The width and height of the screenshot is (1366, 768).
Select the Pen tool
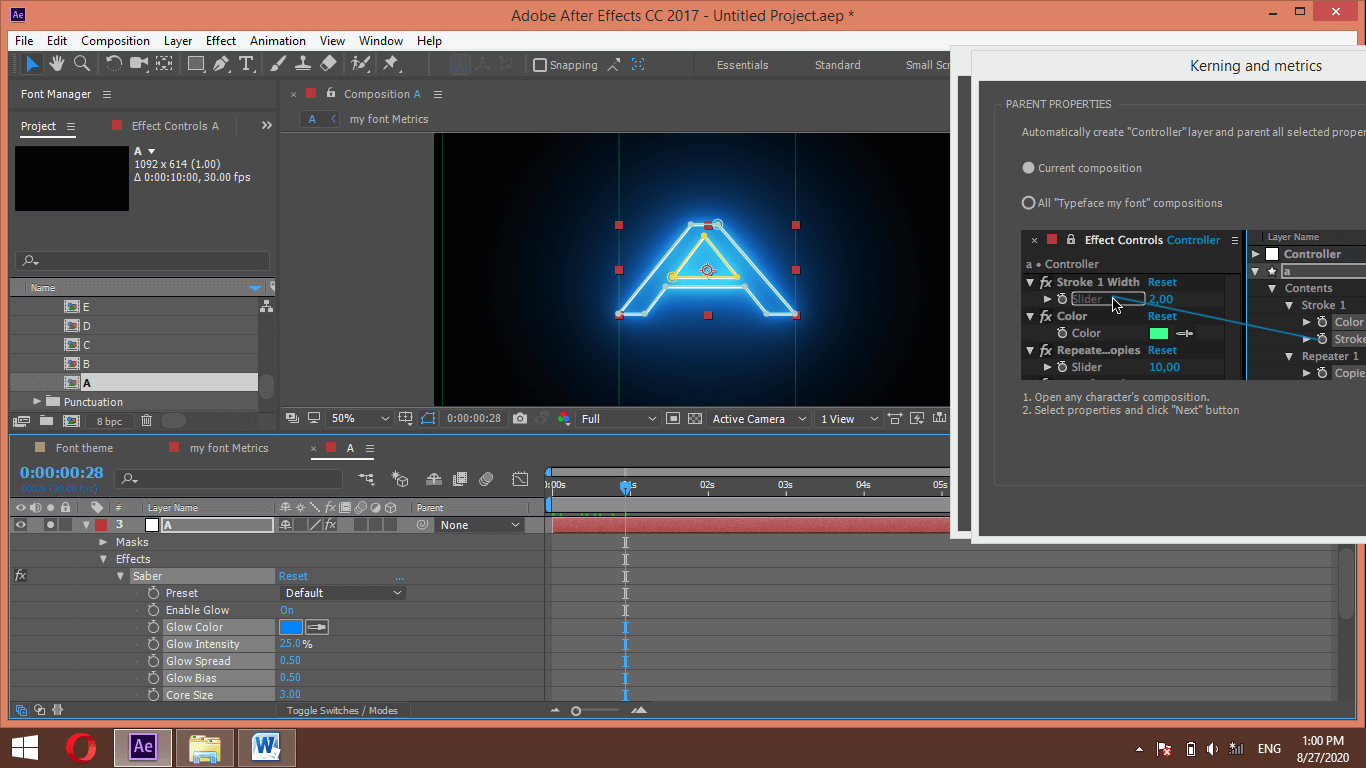click(222, 64)
